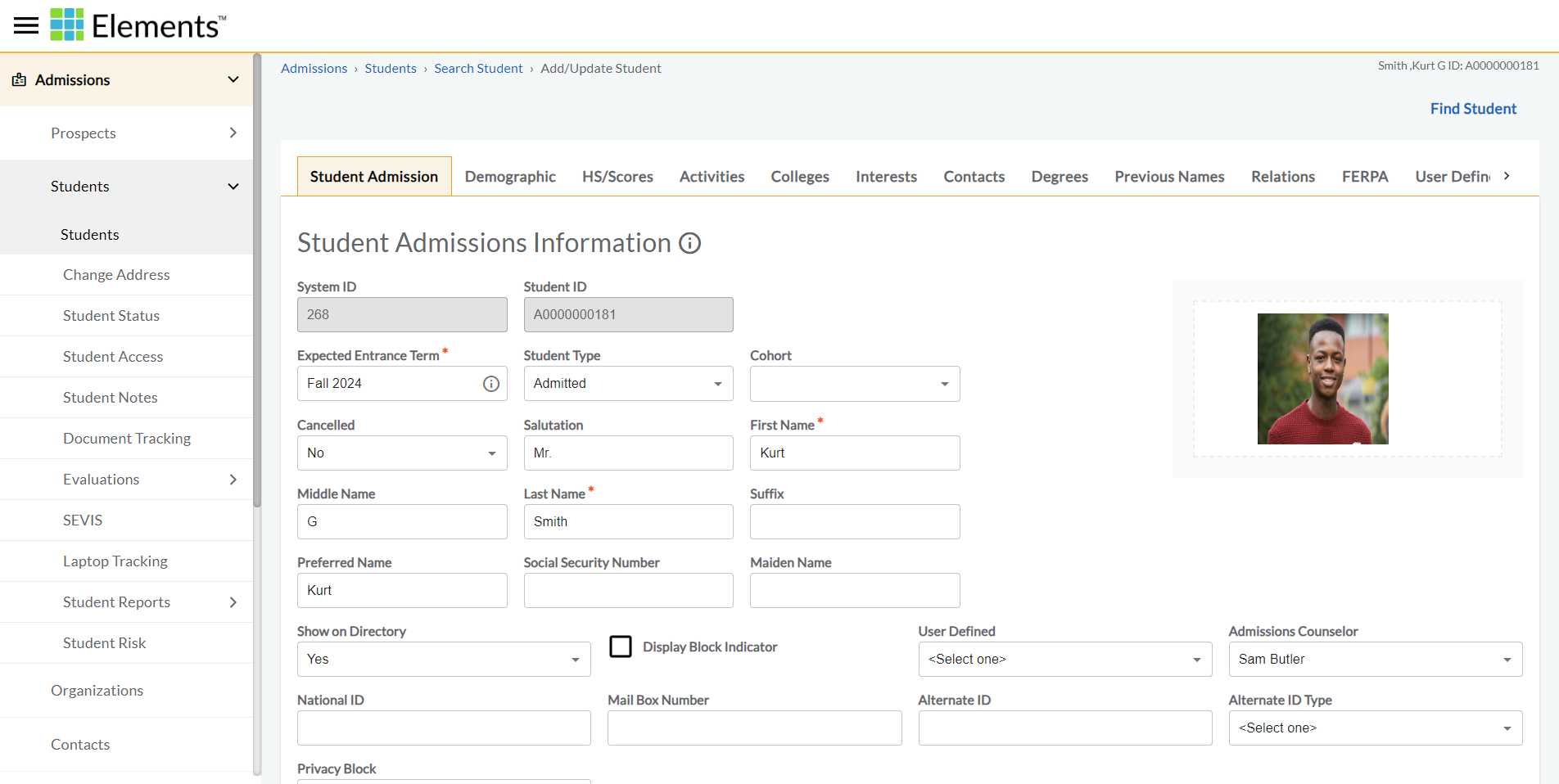
Task: Click the Expected Entrance Term field
Action: coord(402,384)
